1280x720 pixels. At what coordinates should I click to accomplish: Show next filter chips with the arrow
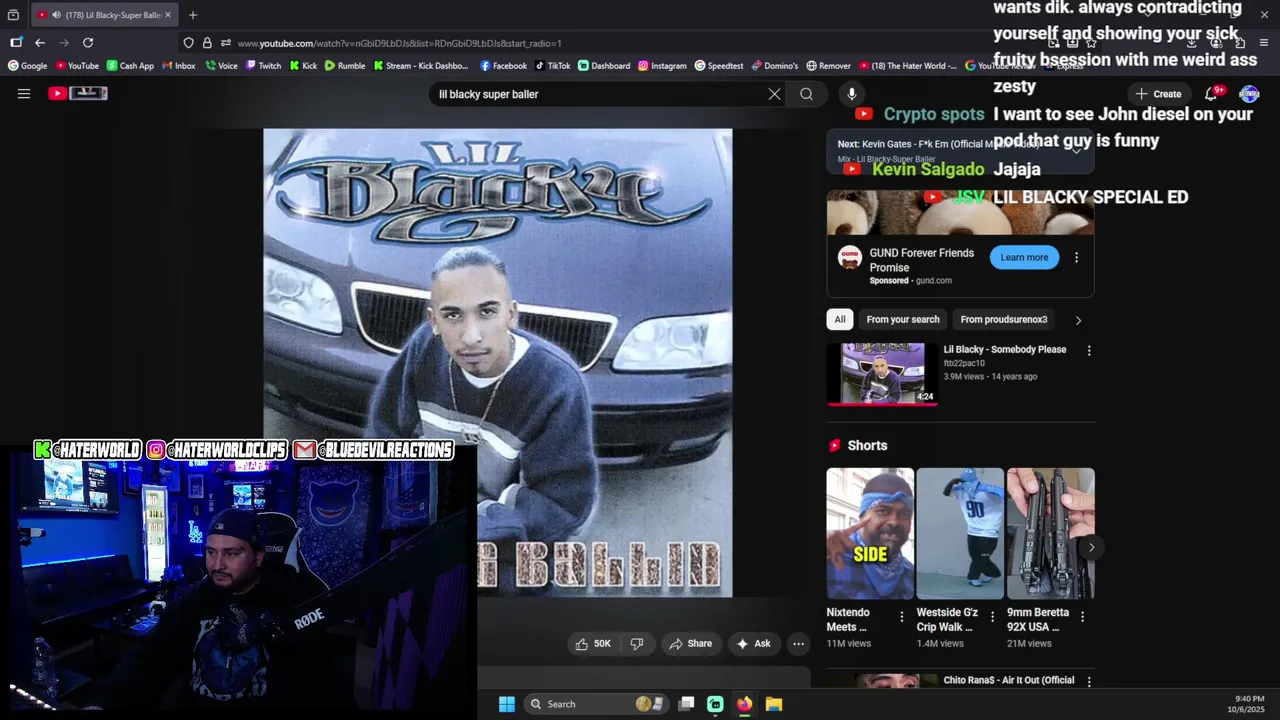click(x=1077, y=320)
